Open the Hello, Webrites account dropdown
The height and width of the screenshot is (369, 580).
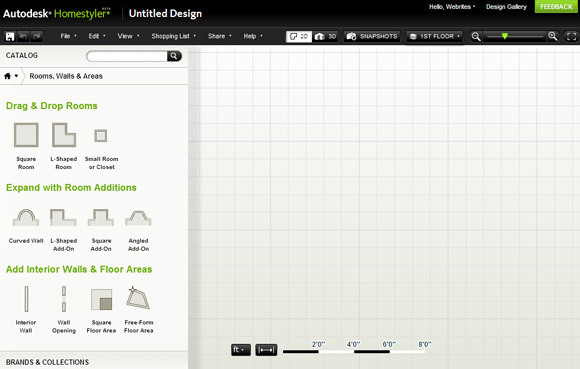click(x=452, y=7)
